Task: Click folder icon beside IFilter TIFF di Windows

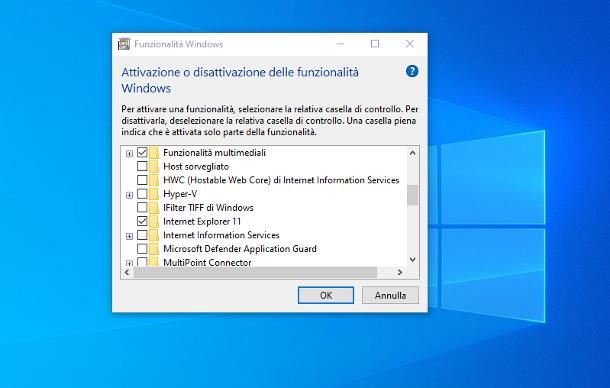Action: click(x=154, y=207)
